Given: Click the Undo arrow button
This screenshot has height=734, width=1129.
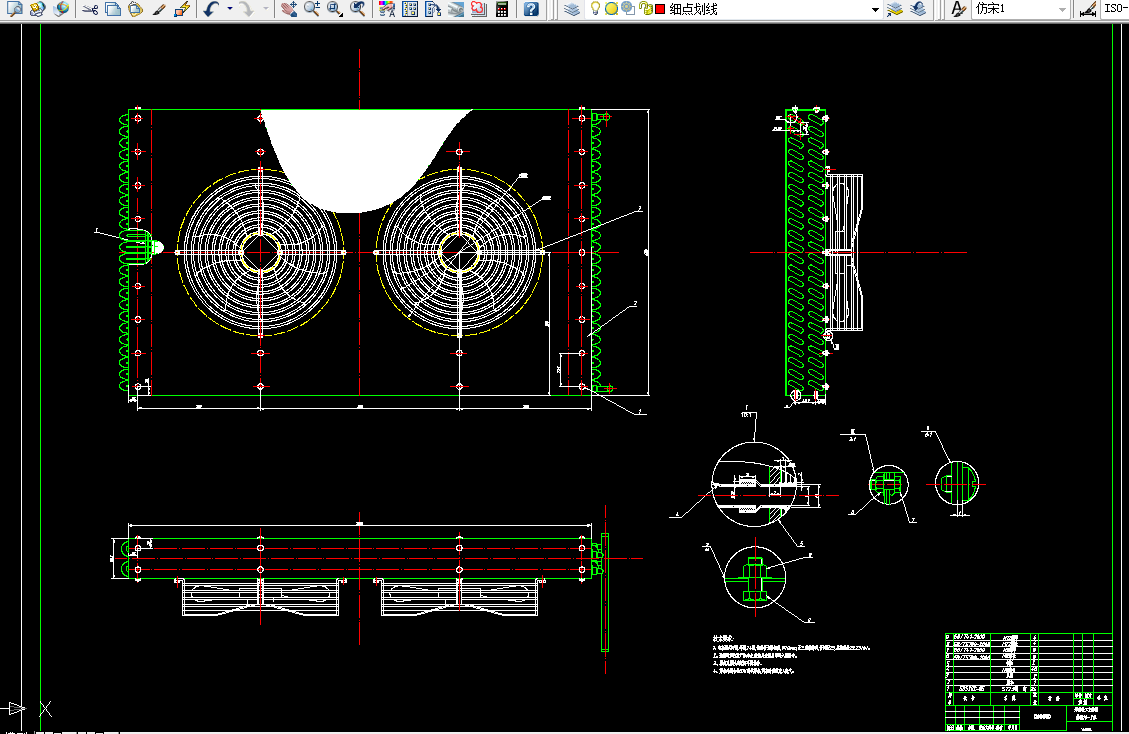Looking at the screenshot, I should pyautogui.click(x=210, y=9).
